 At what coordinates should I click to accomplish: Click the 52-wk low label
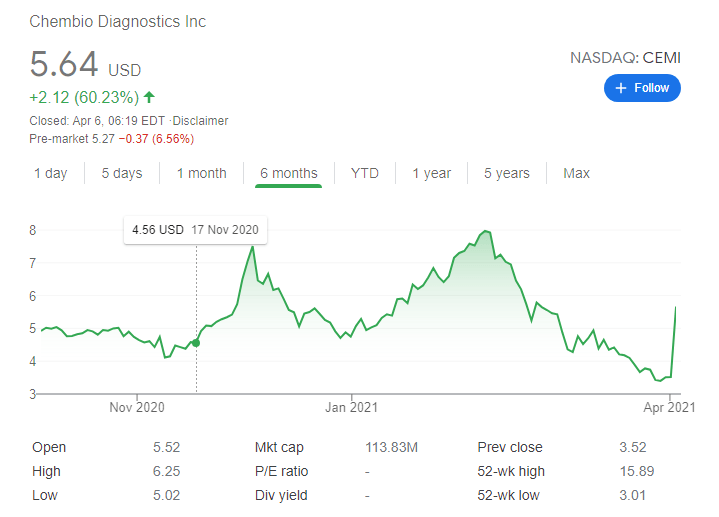tap(509, 495)
